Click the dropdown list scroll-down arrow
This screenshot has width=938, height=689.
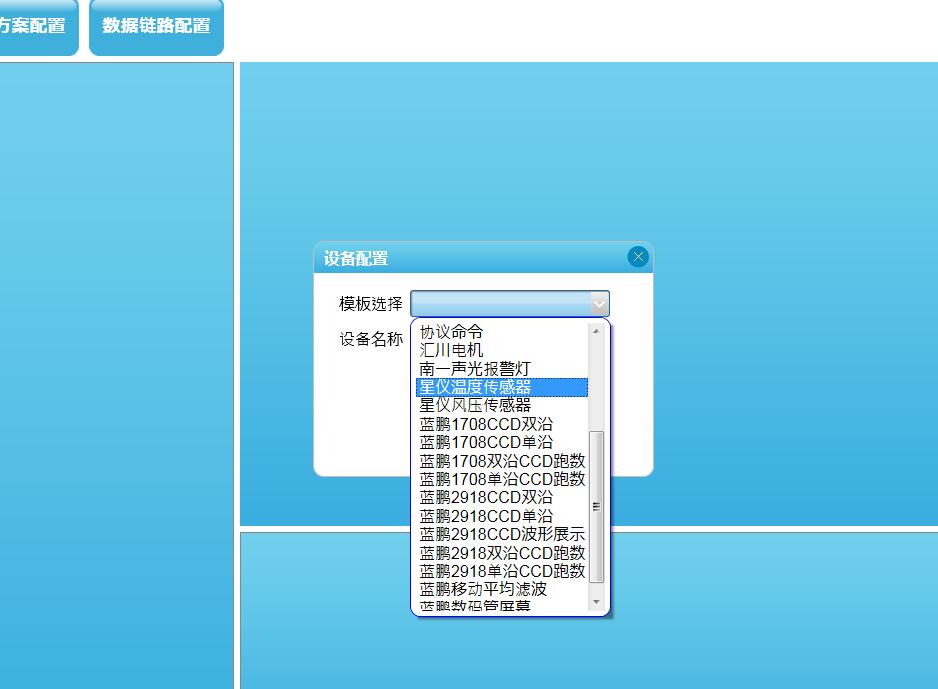coord(597,602)
